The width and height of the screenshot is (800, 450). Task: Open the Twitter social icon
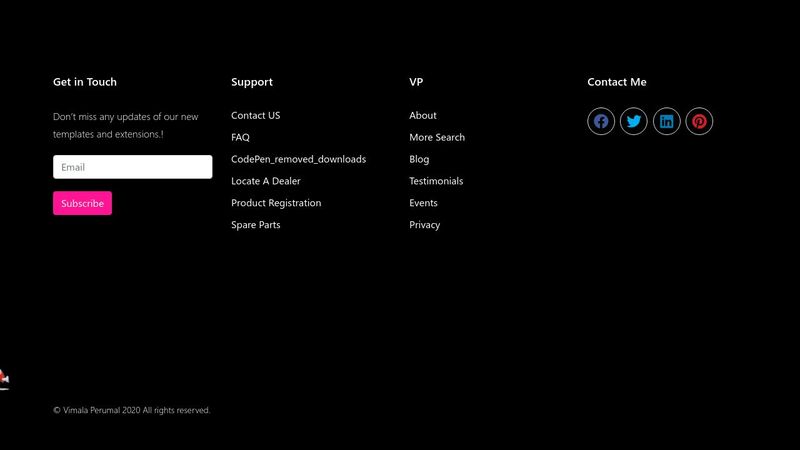634,121
